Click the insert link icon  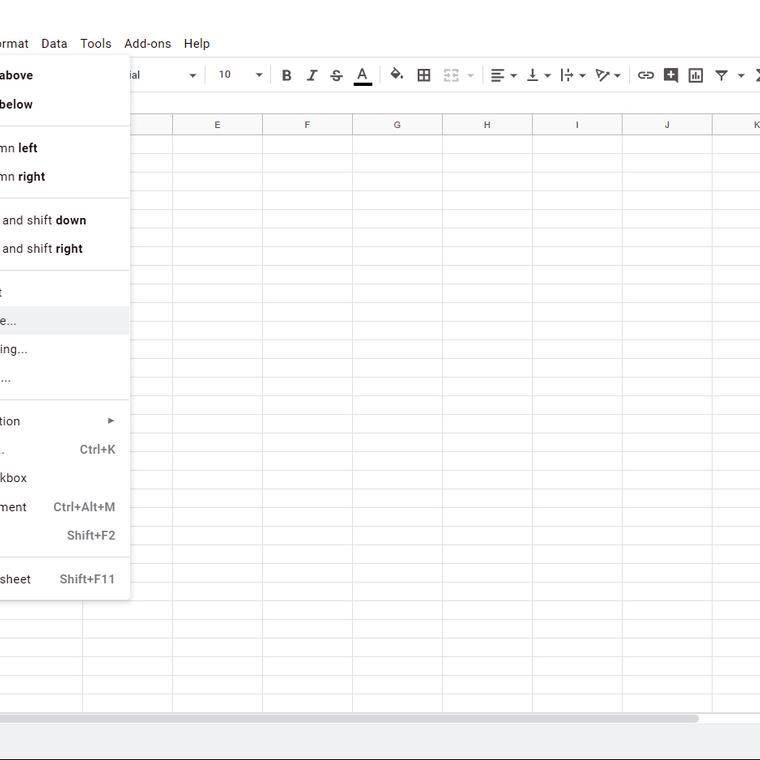click(x=646, y=75)
